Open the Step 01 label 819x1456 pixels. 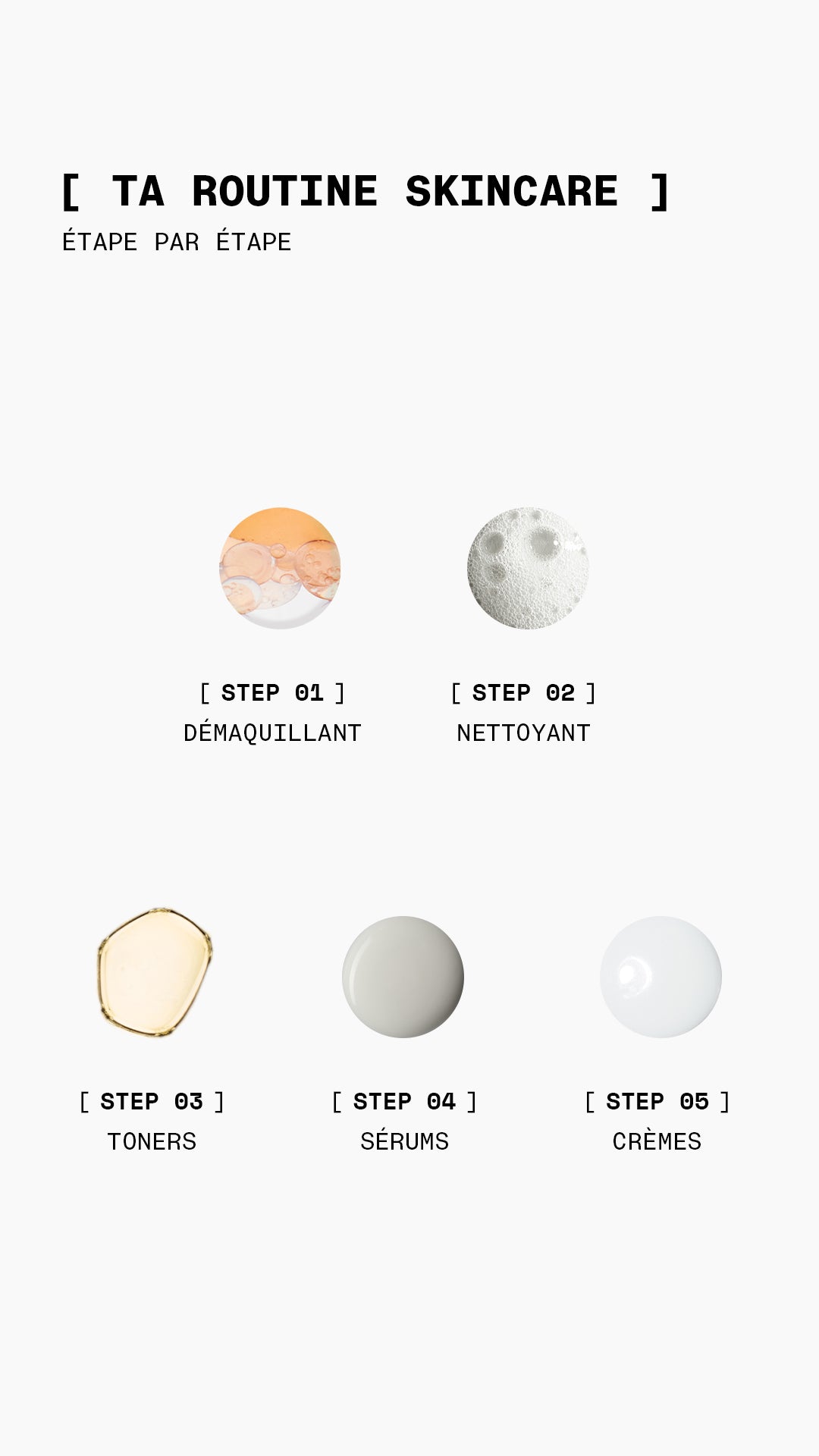272,692
